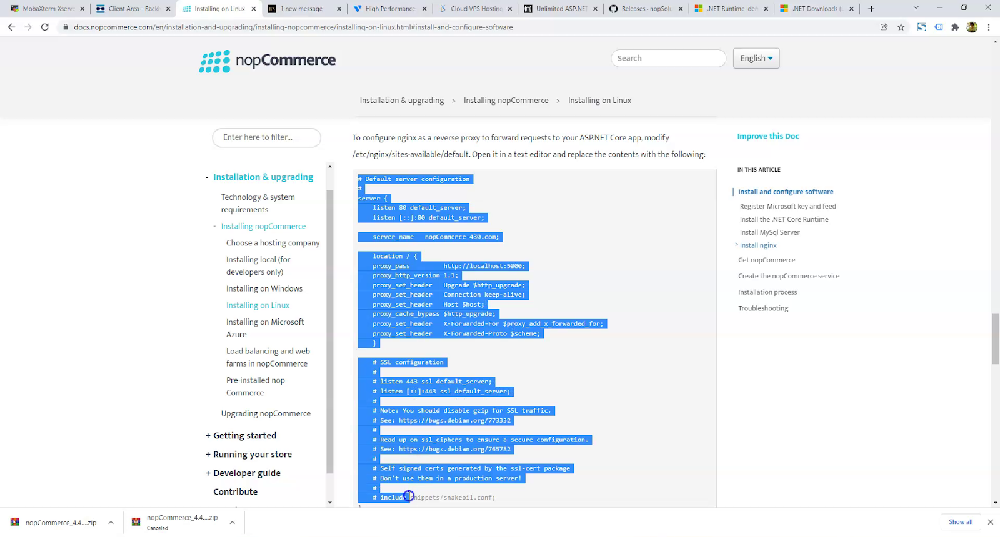
Task: Open the browser three-dot menu
Action: pos(989,27)
